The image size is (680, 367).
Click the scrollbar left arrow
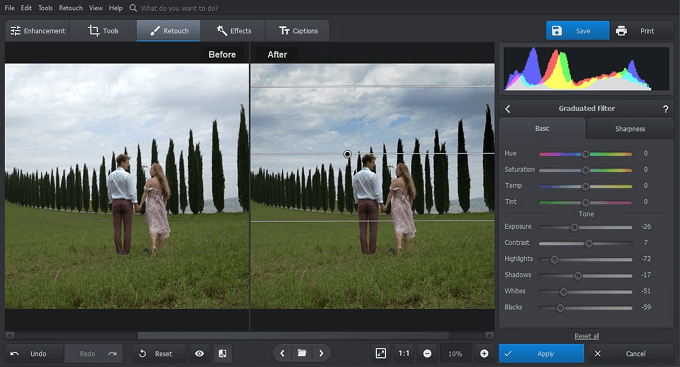click(x=10, y=336)
